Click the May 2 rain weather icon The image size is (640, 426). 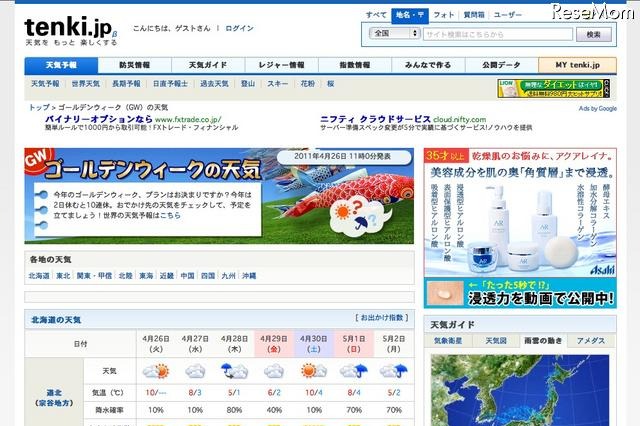pos(392,371)
